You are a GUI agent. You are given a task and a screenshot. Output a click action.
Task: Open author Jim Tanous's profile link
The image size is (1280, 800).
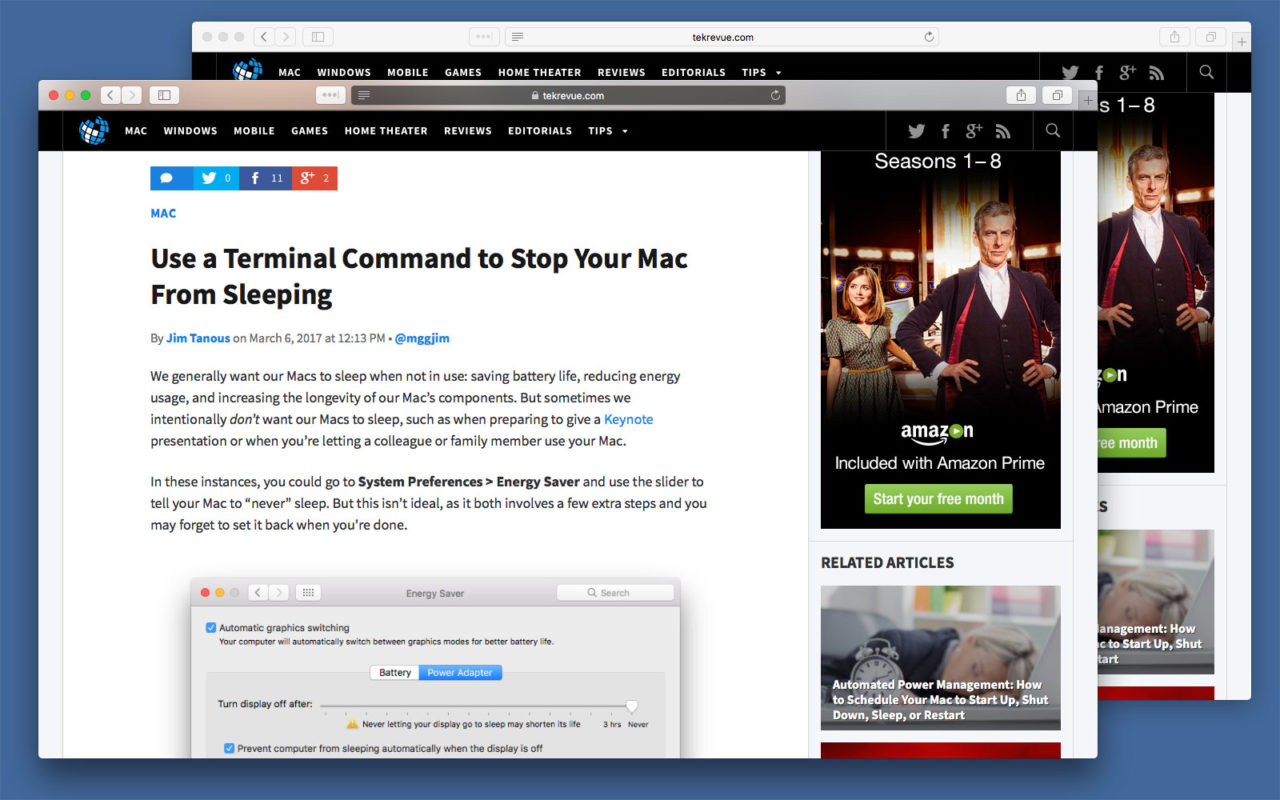click(198, 338)
